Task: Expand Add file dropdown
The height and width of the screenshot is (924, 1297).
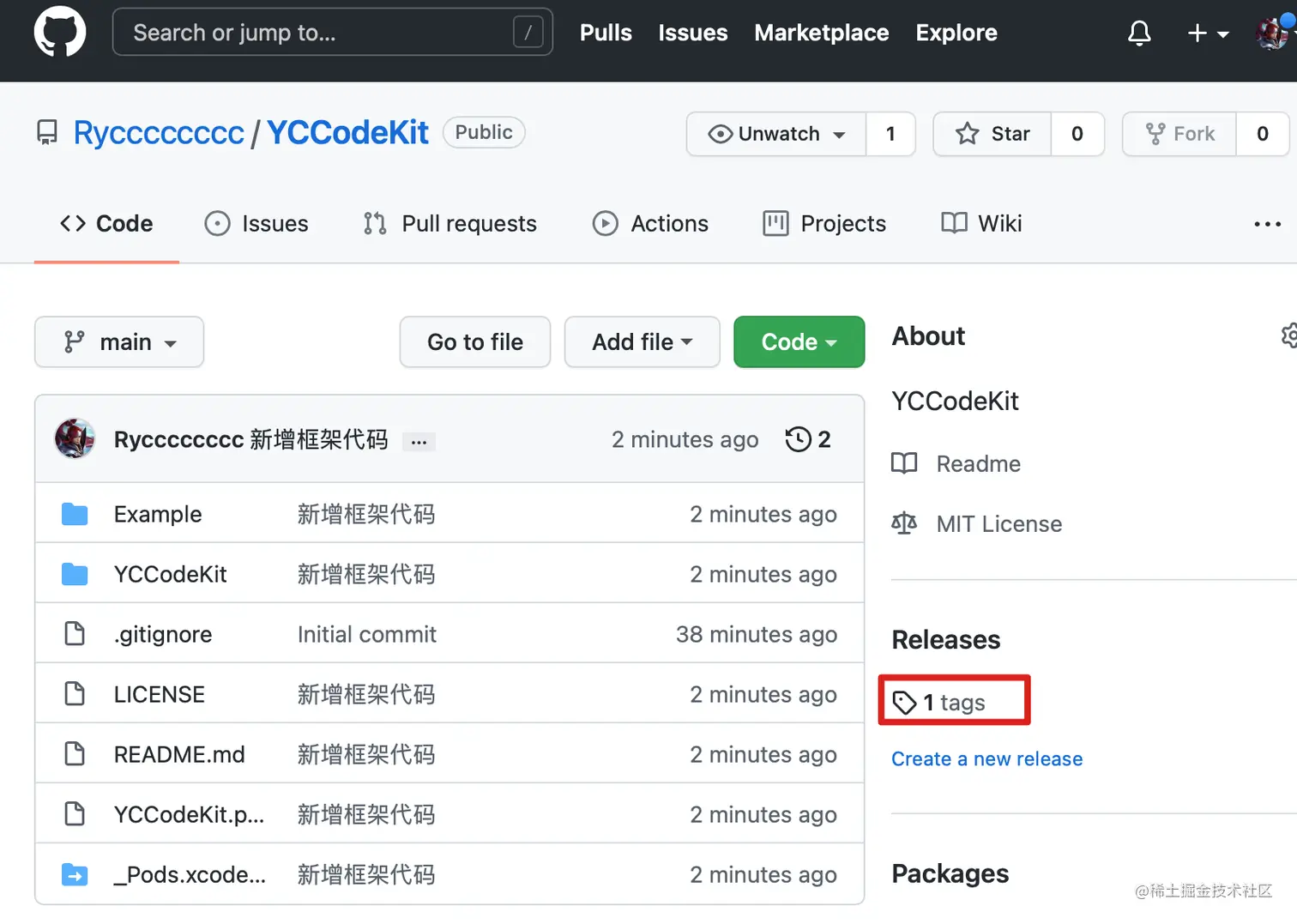Action: click(x=642, y=342)
